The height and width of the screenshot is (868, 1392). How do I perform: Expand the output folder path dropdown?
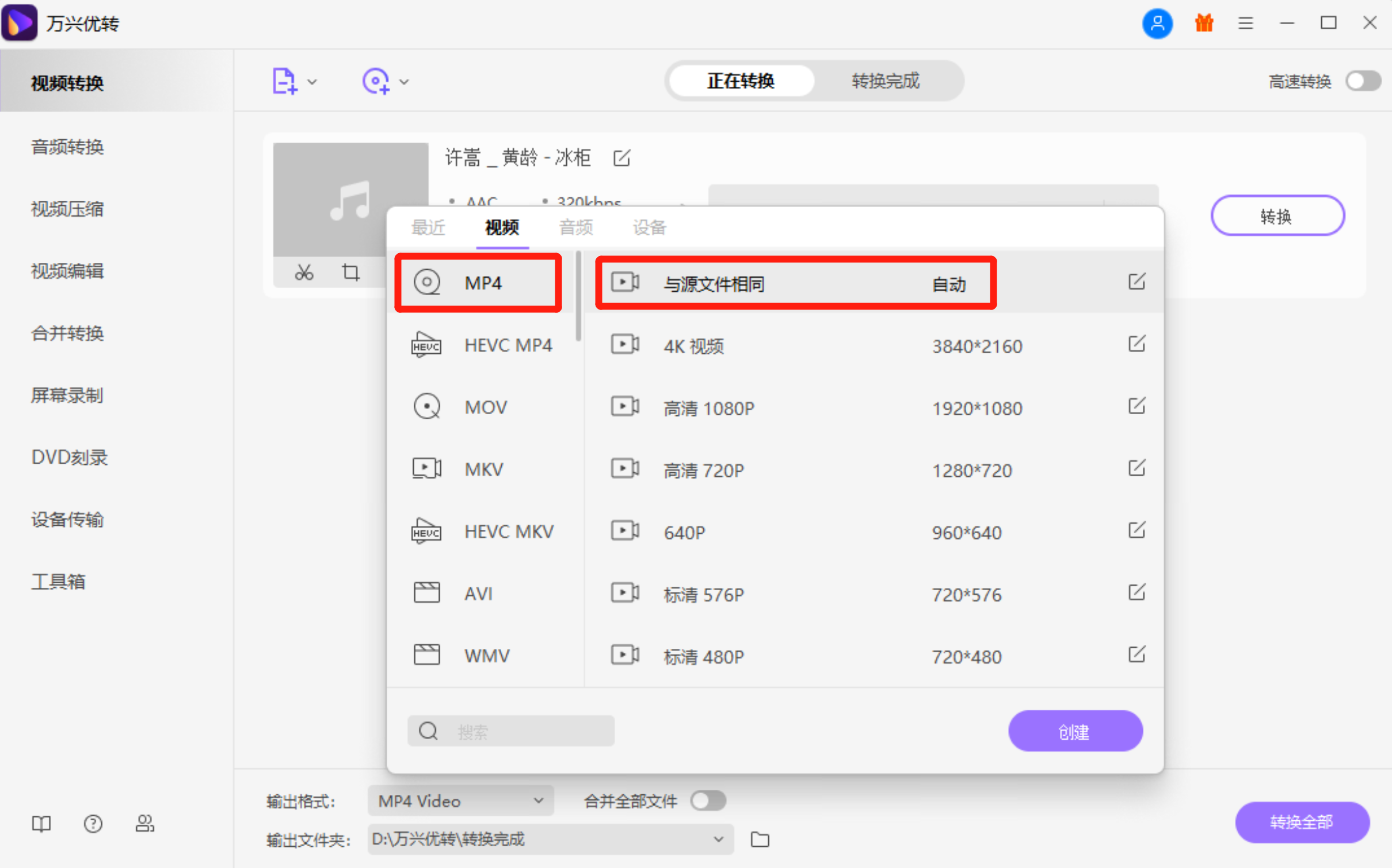[718, 839]
